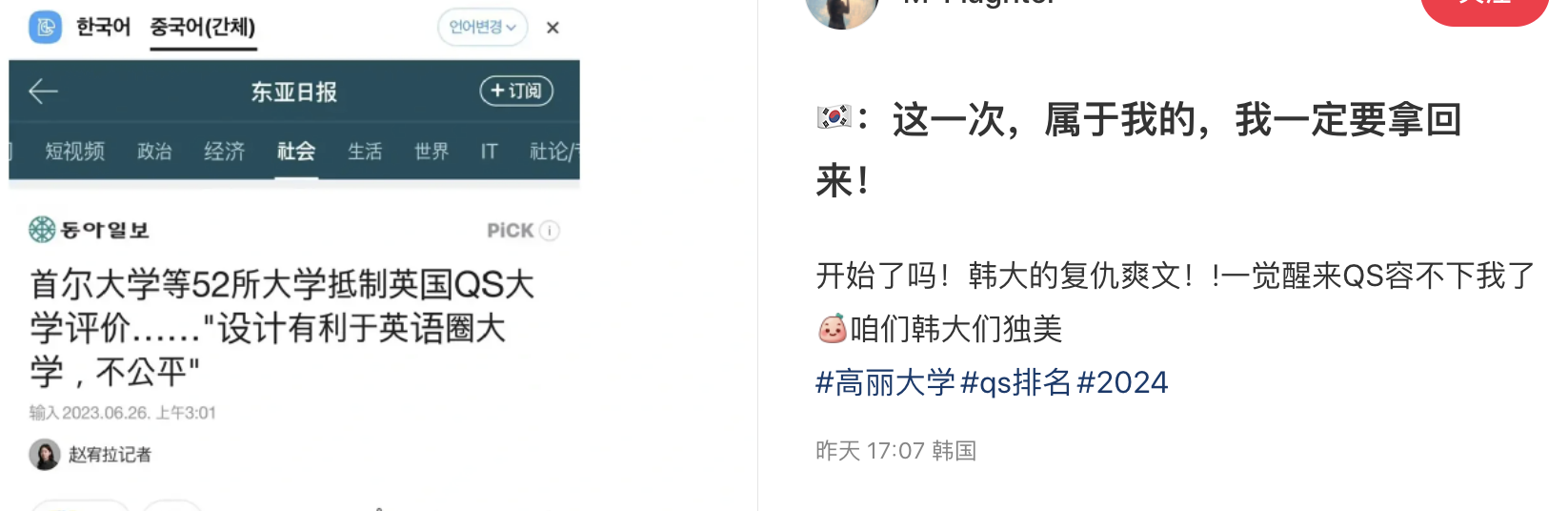The image size is (1568, 511).
Task: Click the Papago translate logo icon
Action: click(x=45, y=27)
